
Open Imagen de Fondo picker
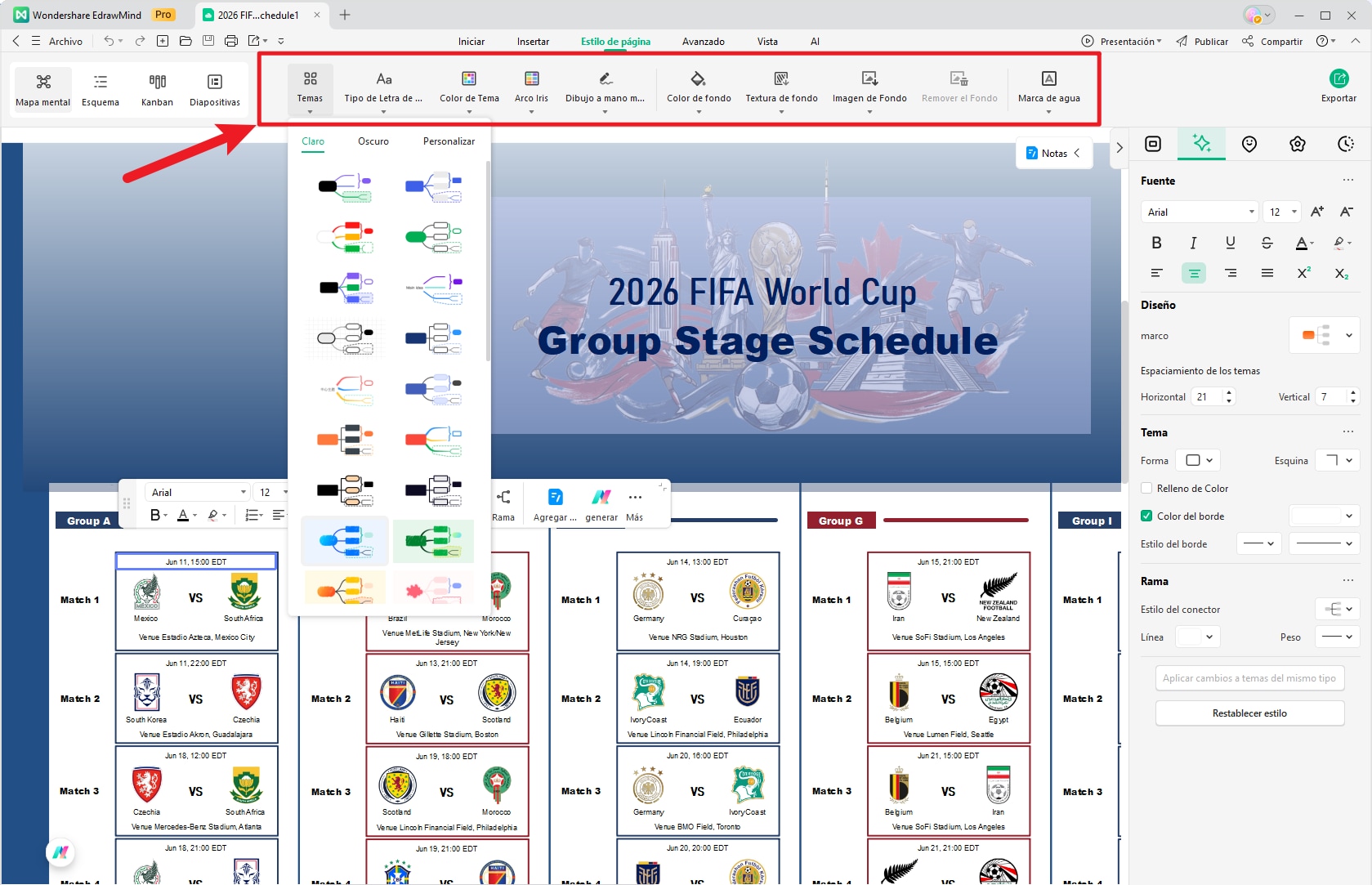(x=869, y=87)
